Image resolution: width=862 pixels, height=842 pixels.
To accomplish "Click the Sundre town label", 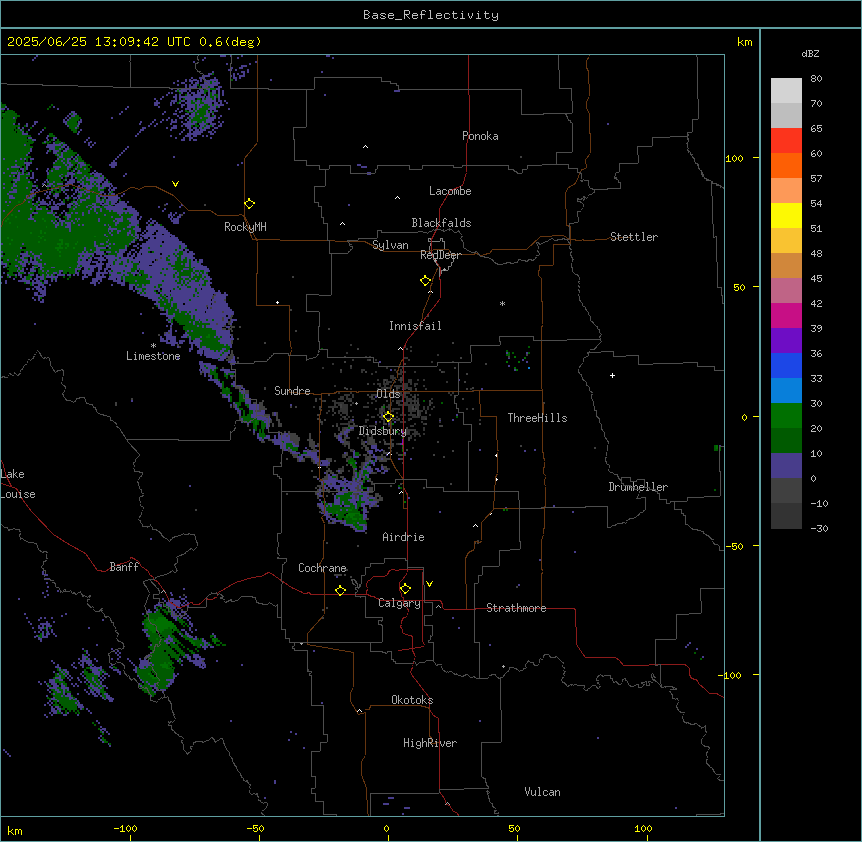I will coord(292,391).
